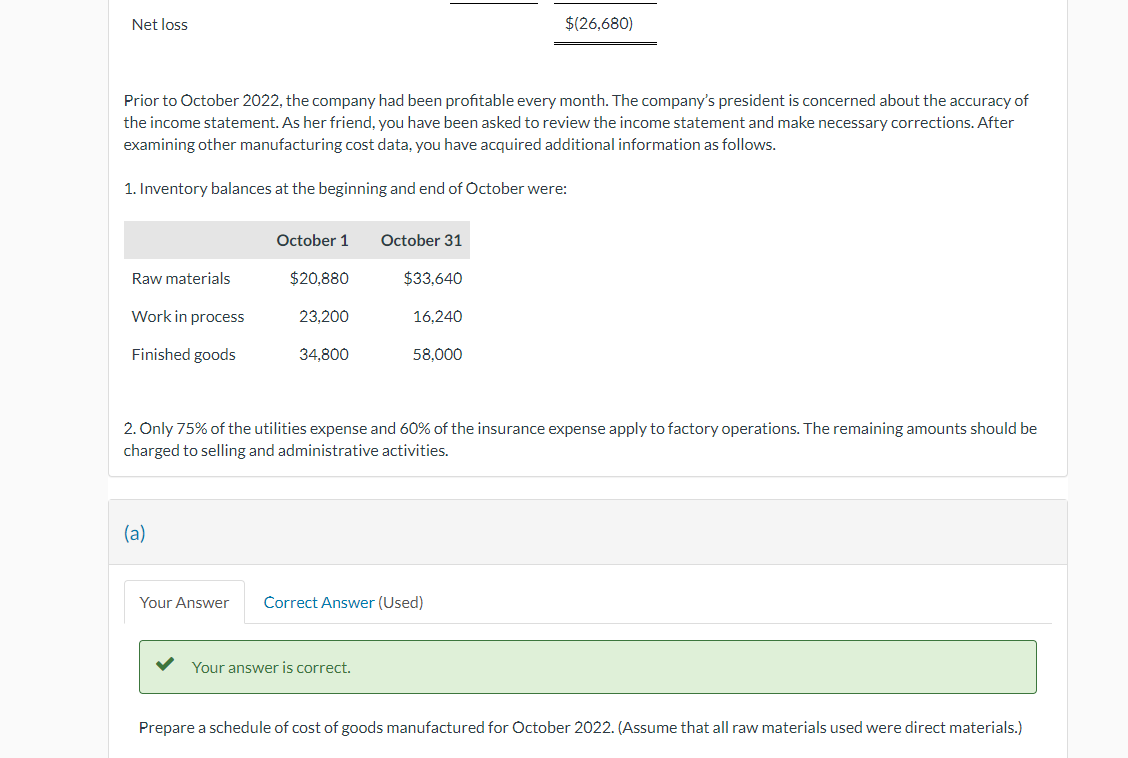
Task: Select the $20,880 raw materials value
Action: 319,278
